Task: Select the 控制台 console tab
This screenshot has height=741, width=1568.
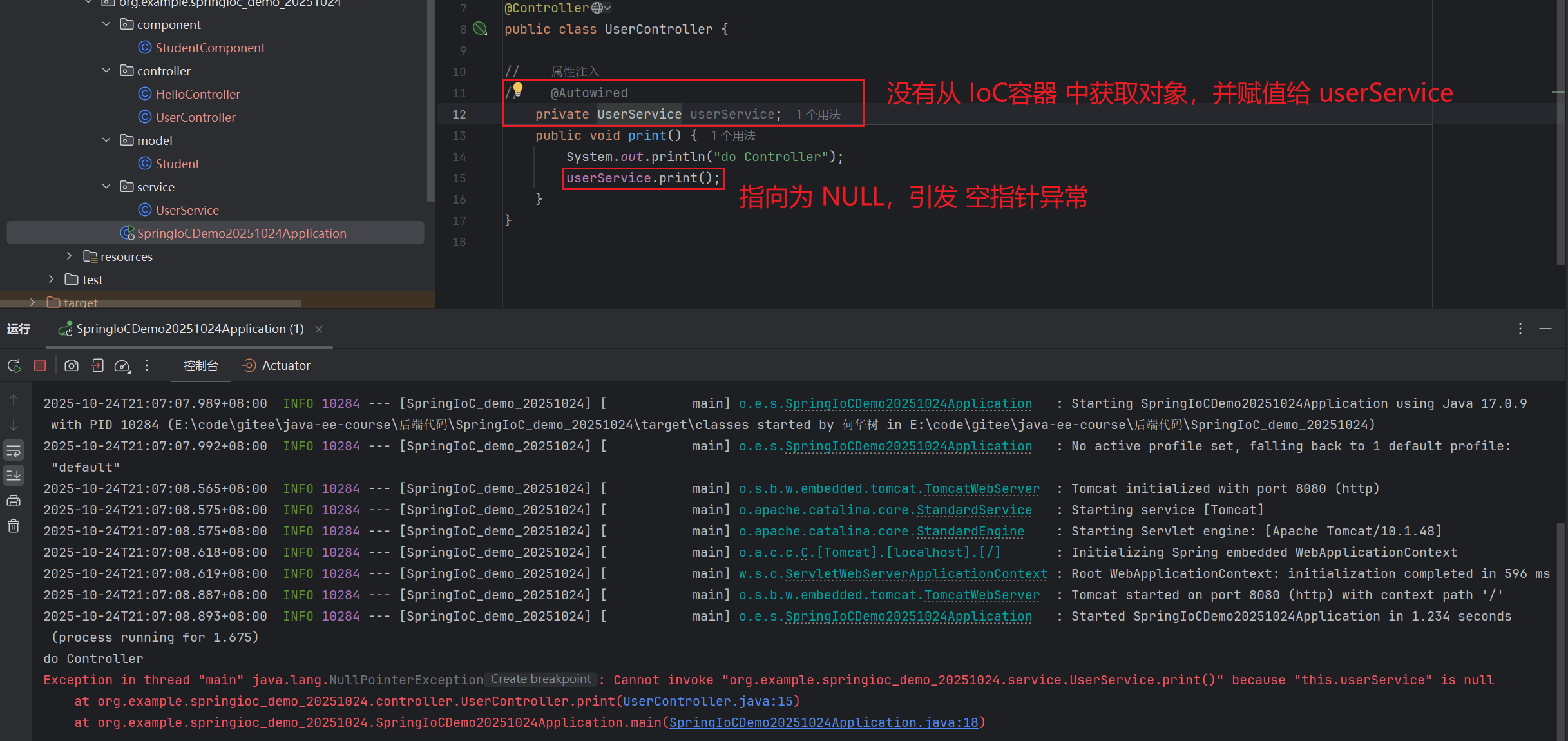Action: [x=200, y=365]
